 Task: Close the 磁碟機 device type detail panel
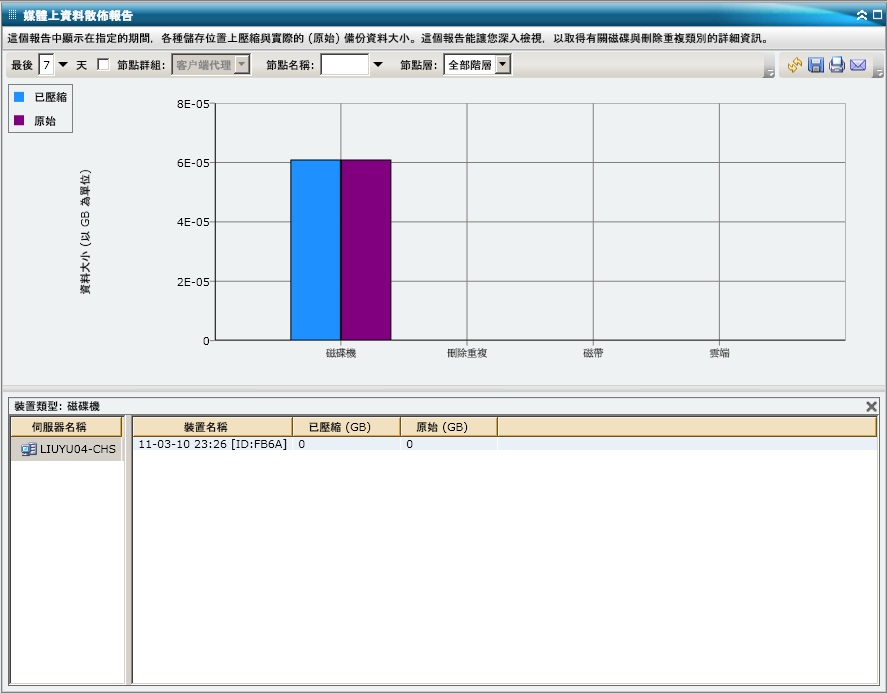click(x=871, y=406)
